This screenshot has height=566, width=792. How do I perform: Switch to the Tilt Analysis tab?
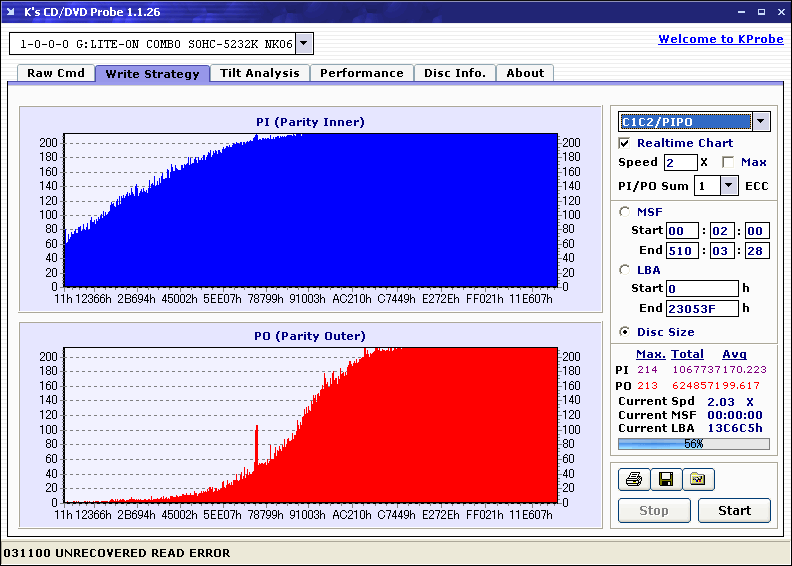point(260,73)
